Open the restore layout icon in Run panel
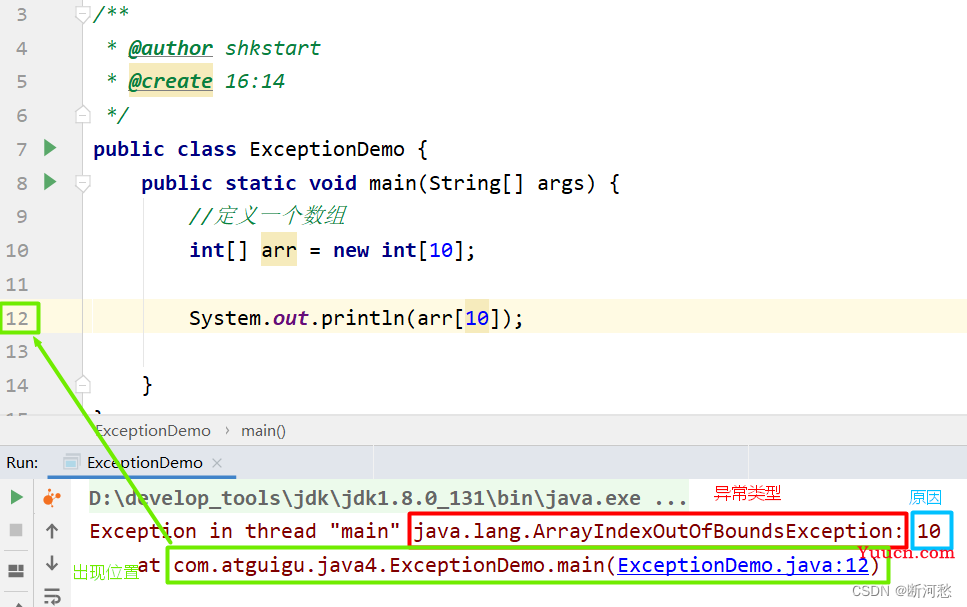This screenshot has height=607, width=967. 17,571
